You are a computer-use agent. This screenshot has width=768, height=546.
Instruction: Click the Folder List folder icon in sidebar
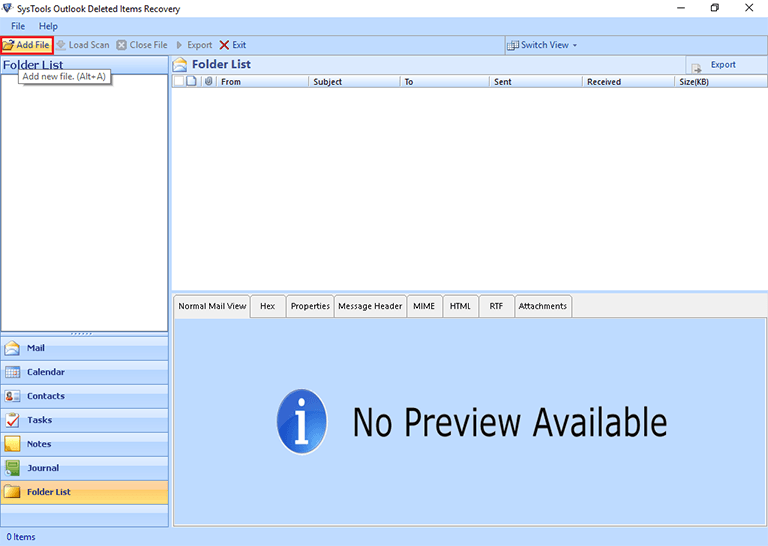(12, 492)
